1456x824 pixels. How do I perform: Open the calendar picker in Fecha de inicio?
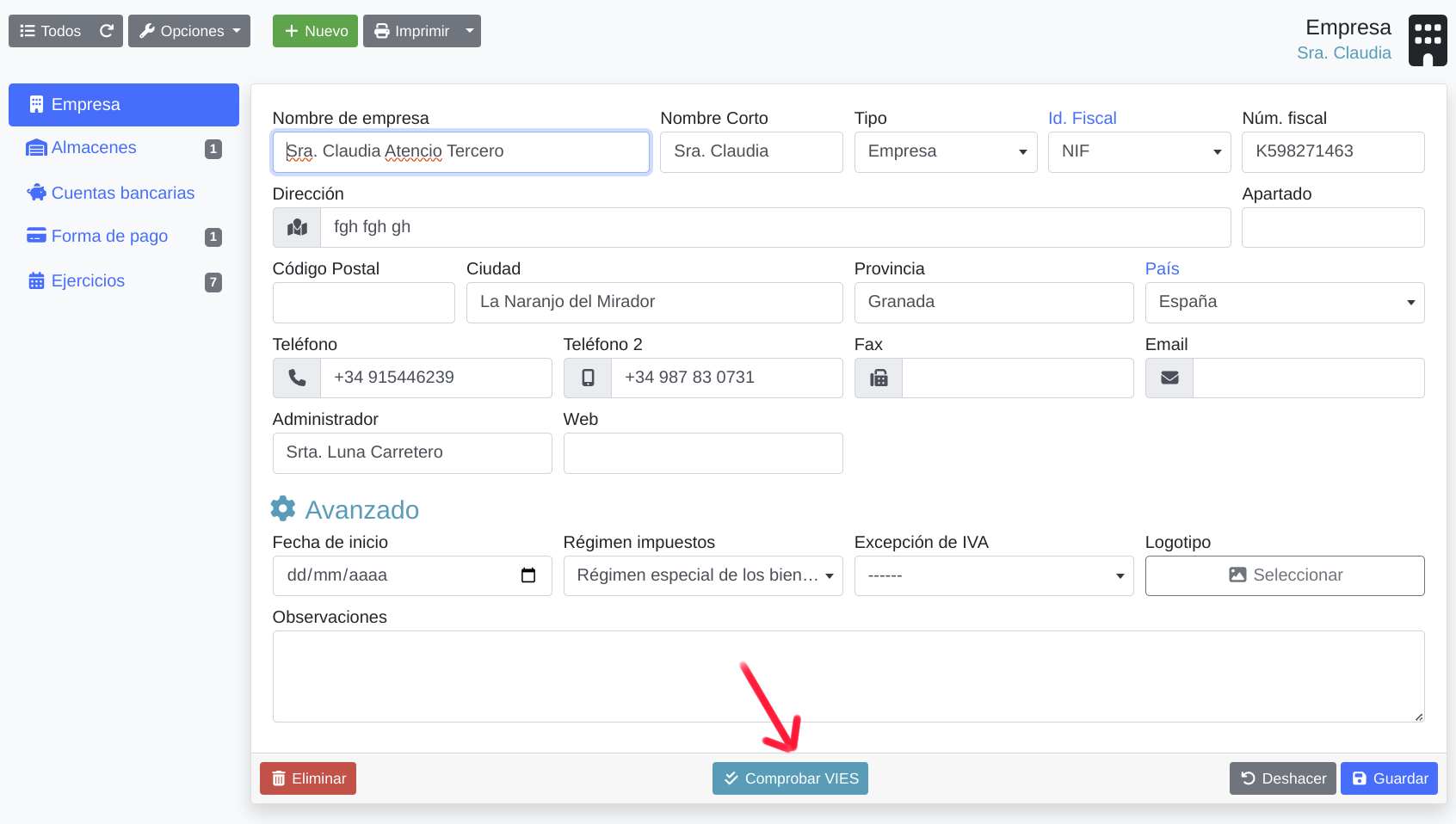tap(528, 575)
